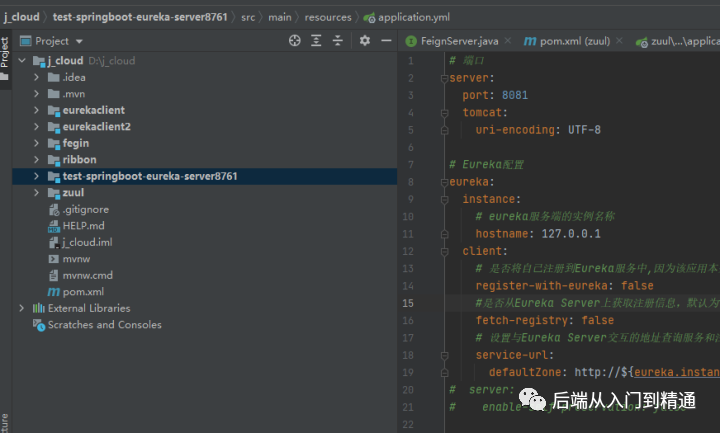Image resolution: width=720 pixels, height=433 pixels.
Task: Click uri-encoding UTF-8 value
Action: point(584,130)
